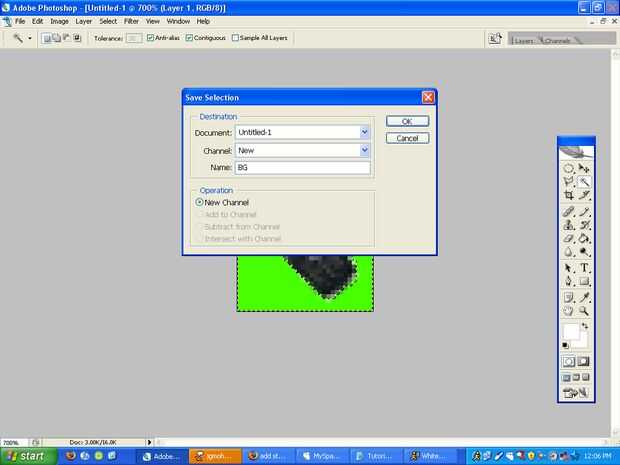Select the Pen tool
The image size is (620, 465).
click(569, 282)
